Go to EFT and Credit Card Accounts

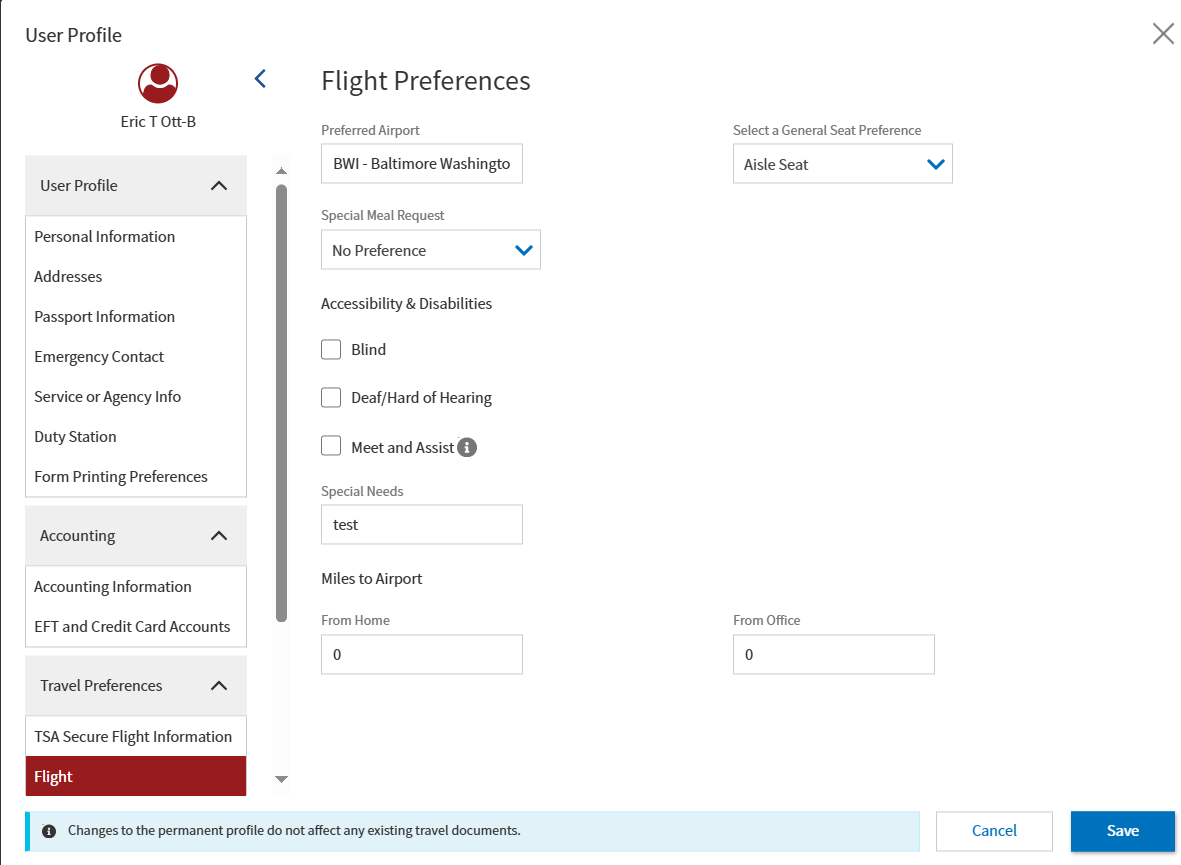pyautogui.click(x=132, y=627)
